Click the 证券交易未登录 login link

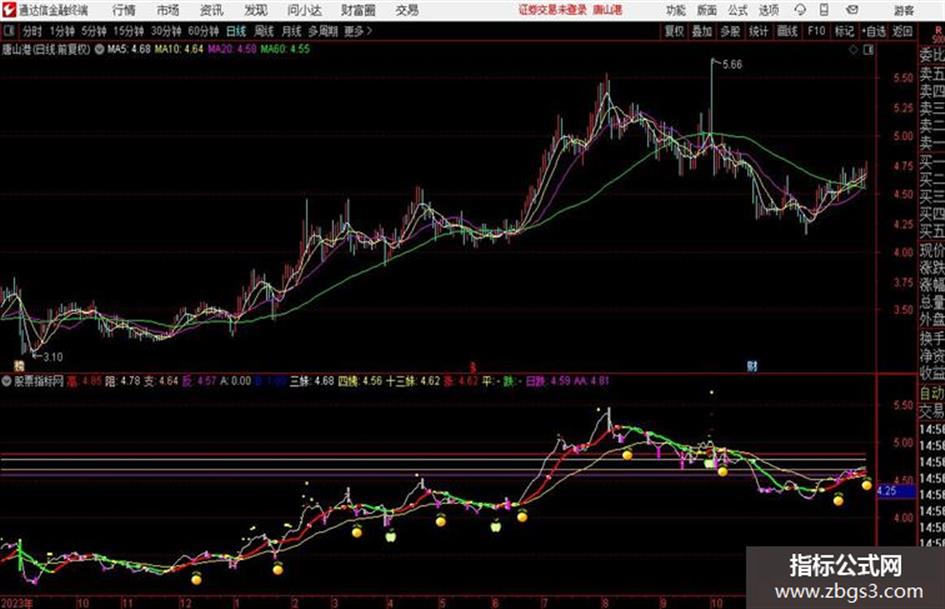pos(552,10)
